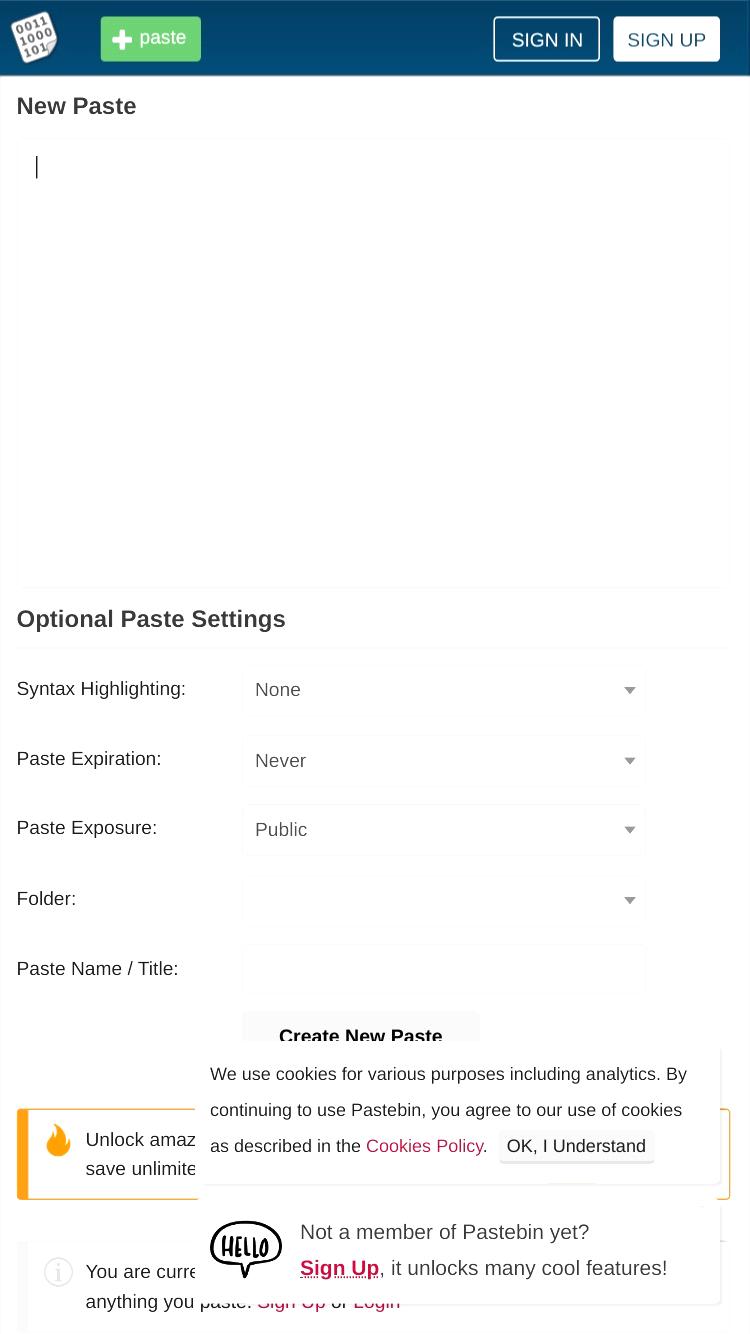Click the Optional Paste Settings heading
Screen dimensions: 750x1334
point(151,619)
